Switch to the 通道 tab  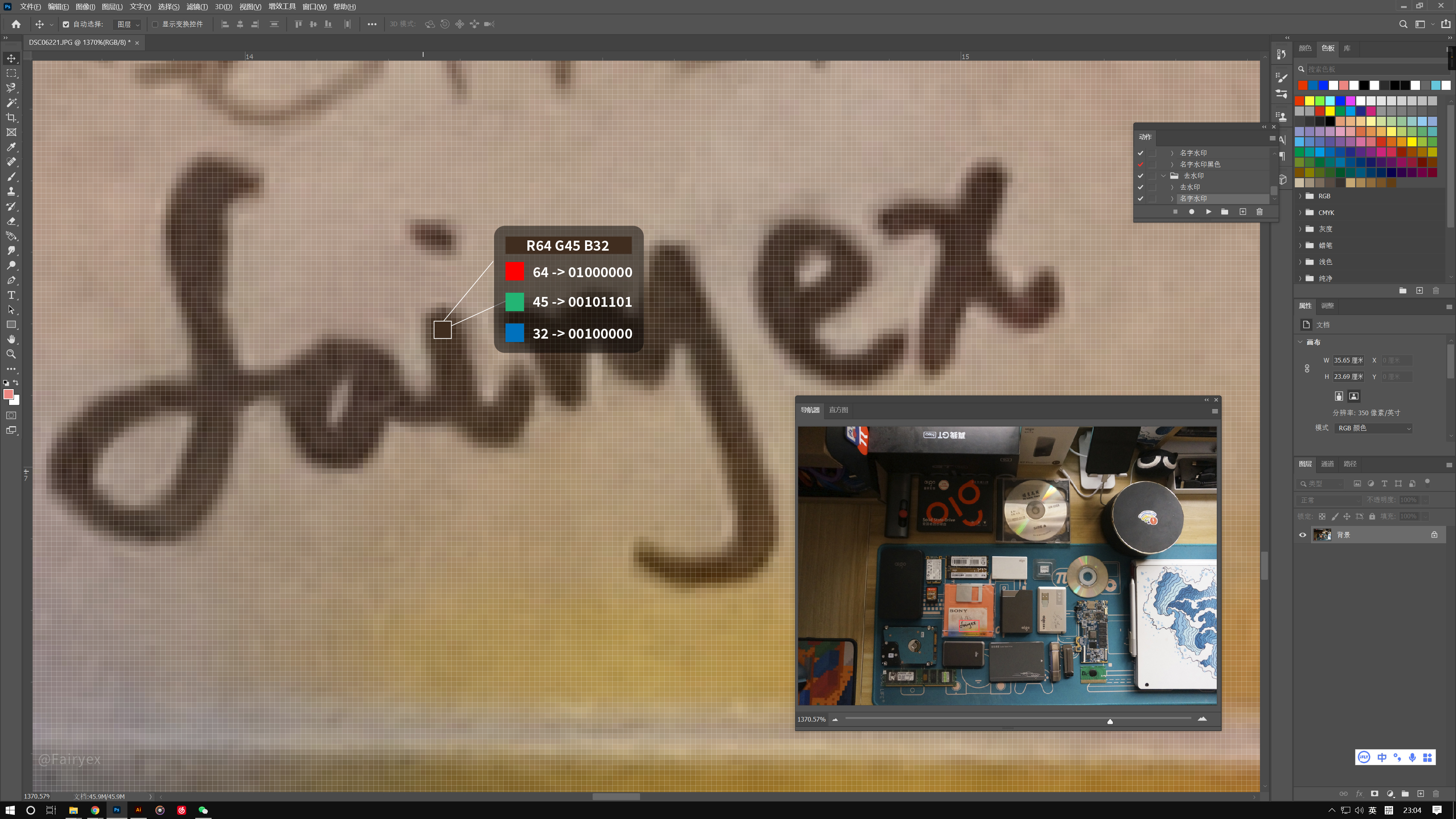point(1327,464)
